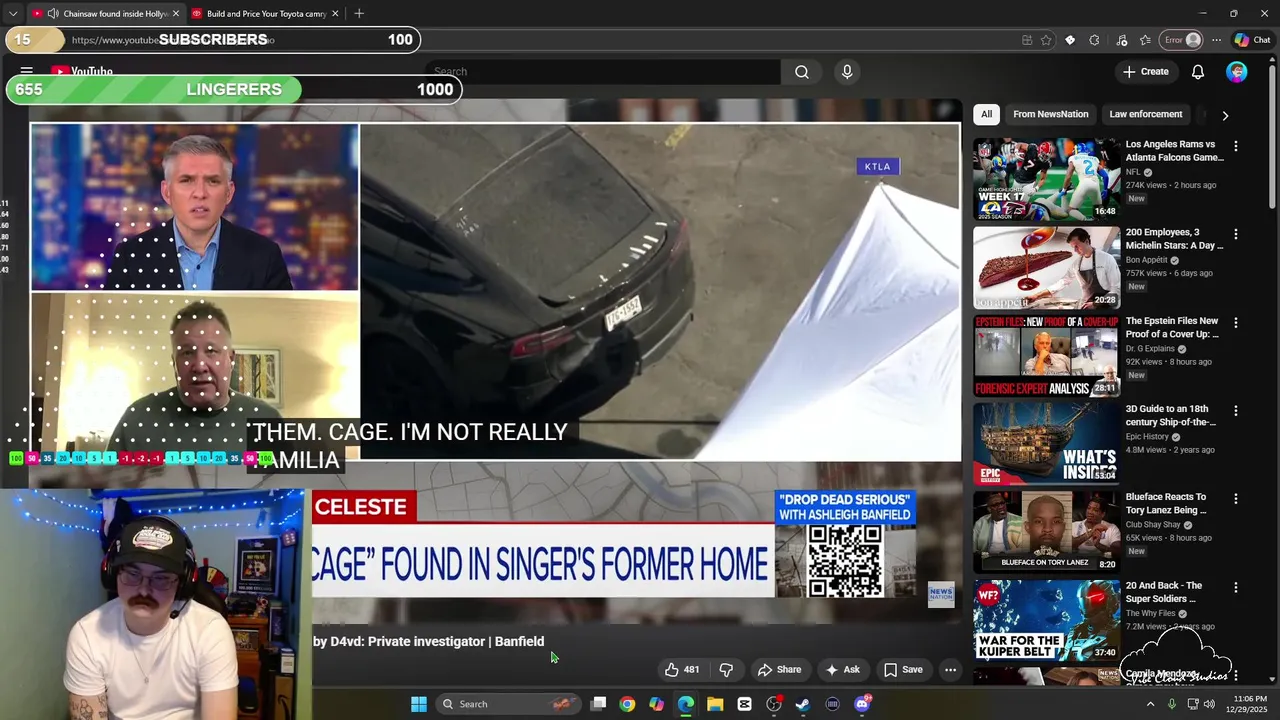Open the YouTube hamburger guide menu
1280x720 pixels.
[x=27, y=72]
